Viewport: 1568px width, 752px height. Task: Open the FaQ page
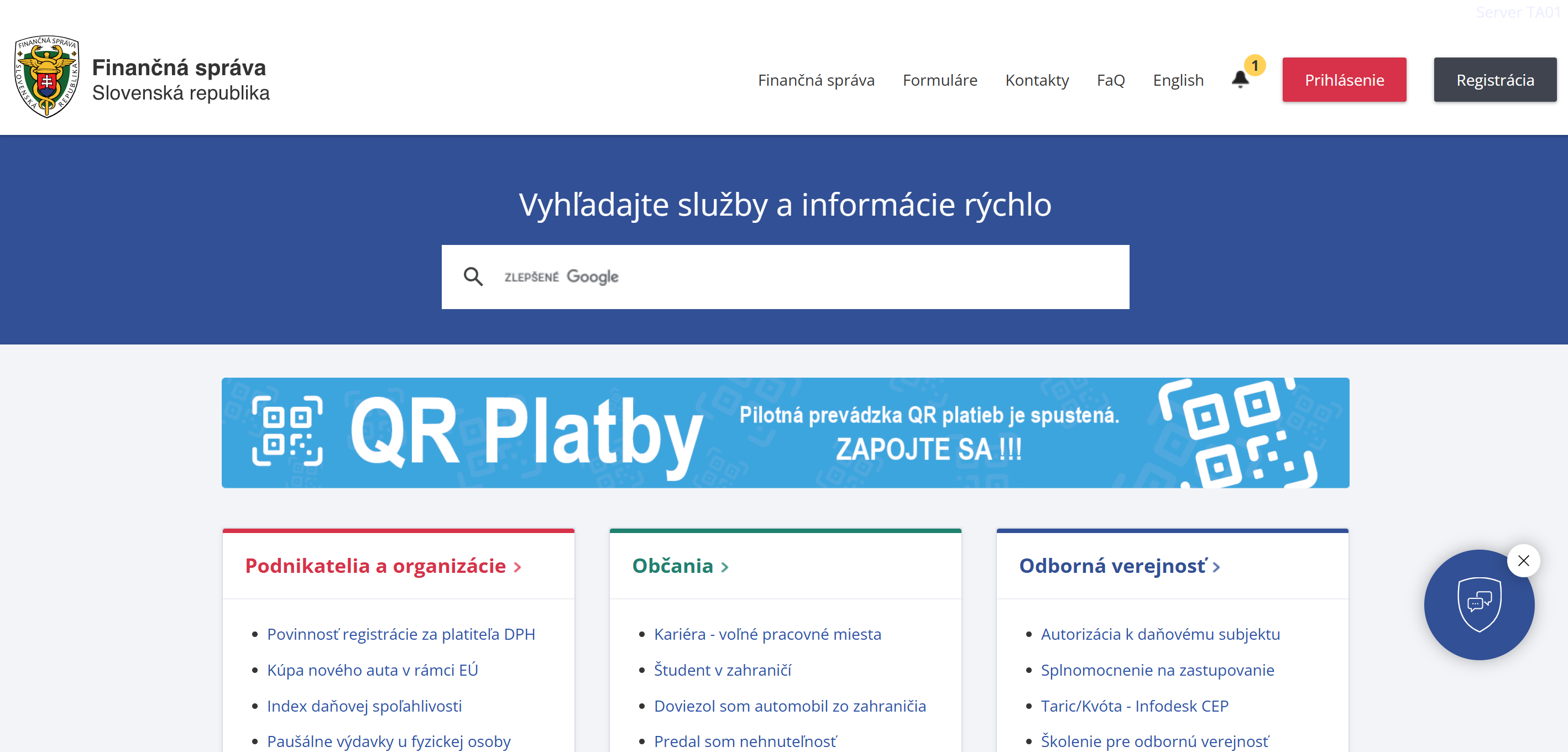click(x=1110, y=80)
